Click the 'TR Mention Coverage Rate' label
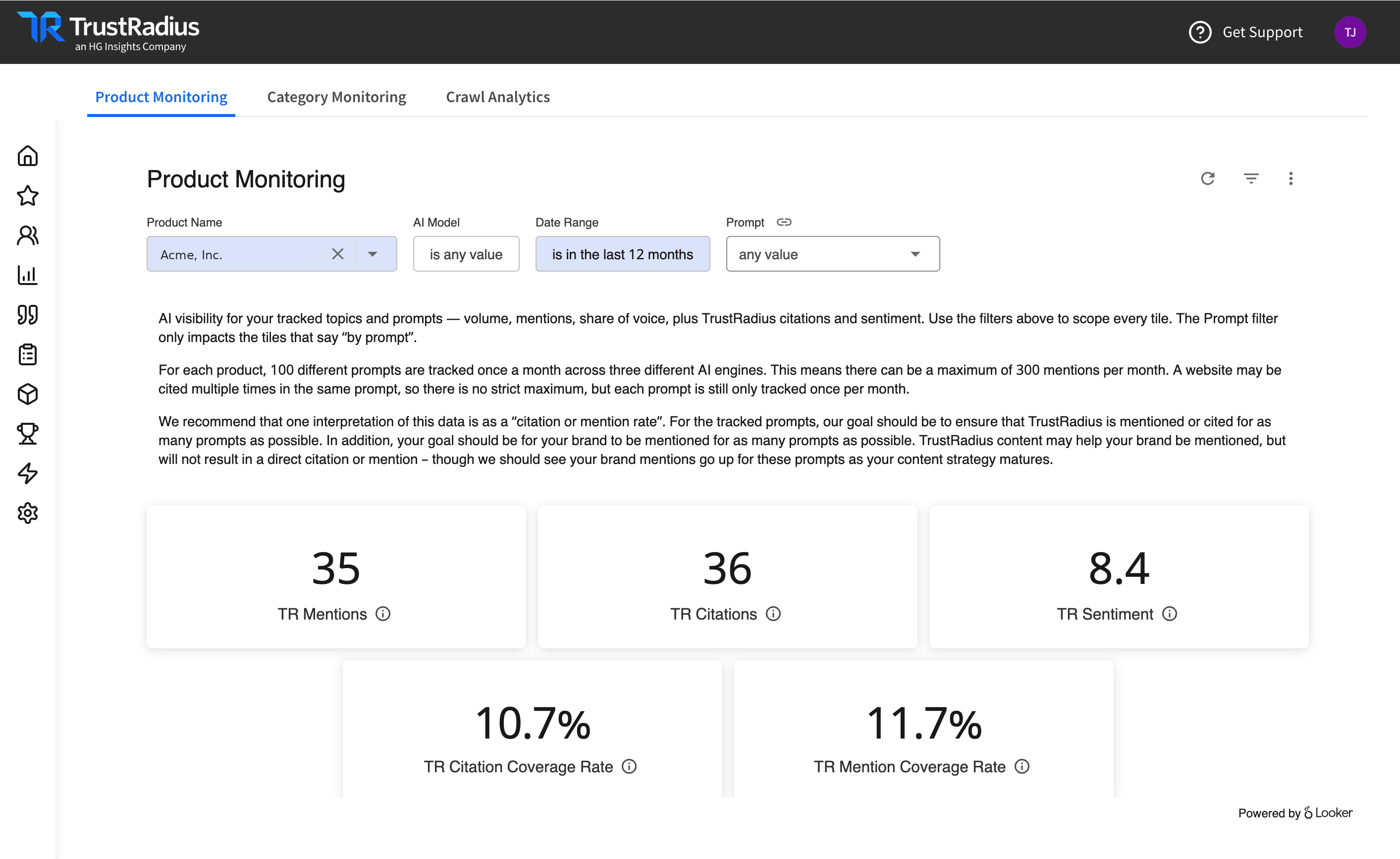The image size is (1400, 859). [910, 766]
